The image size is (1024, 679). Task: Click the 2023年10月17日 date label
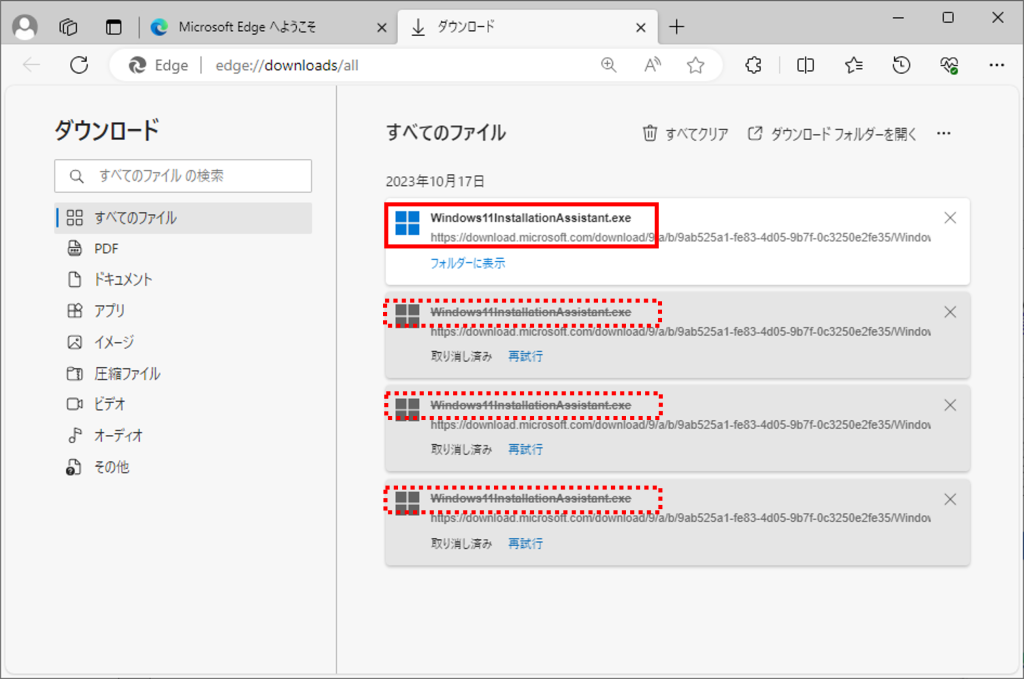(x=435, y=182)
